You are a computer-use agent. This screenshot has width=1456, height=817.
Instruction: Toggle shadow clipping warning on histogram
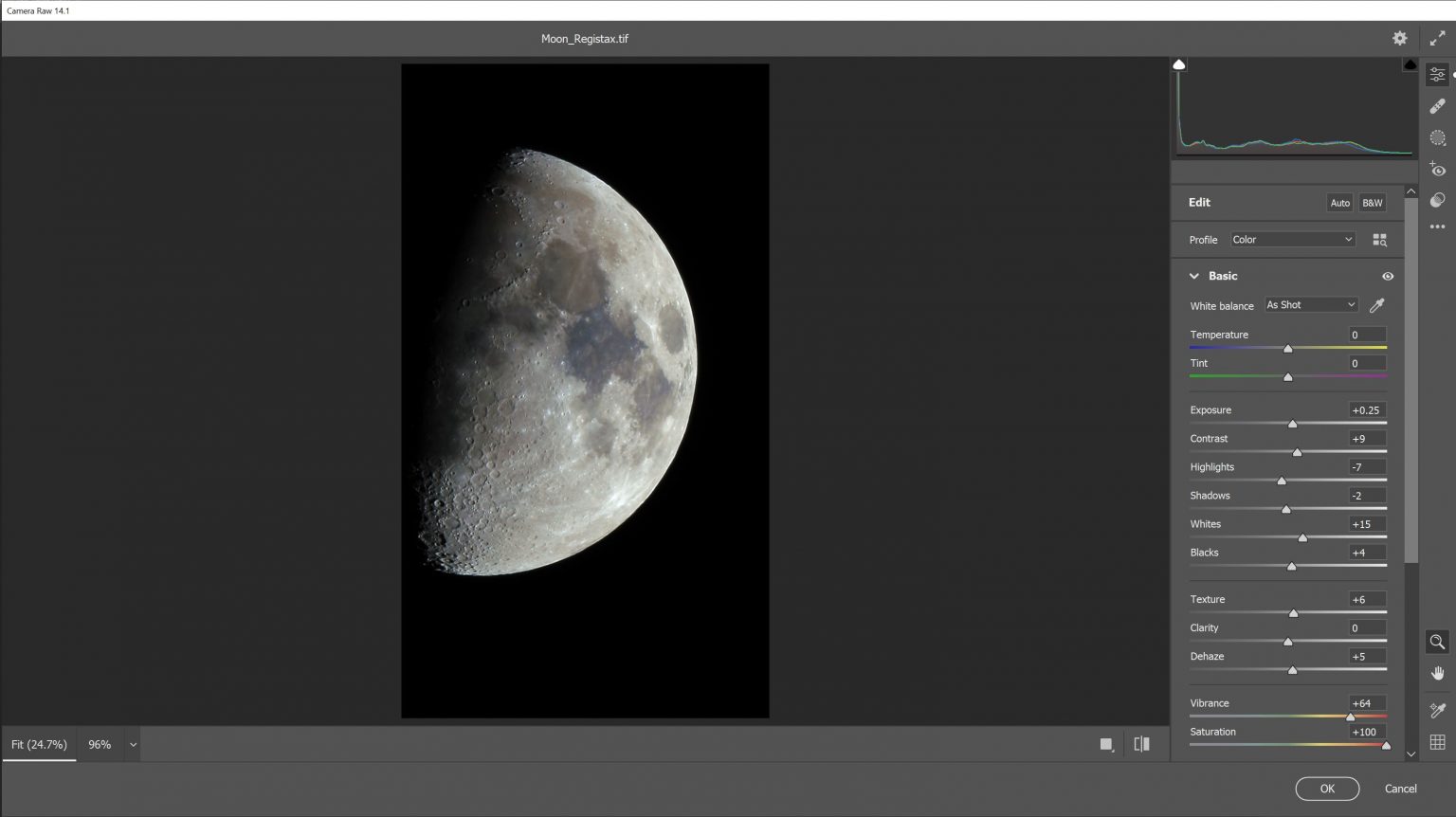click(x=1178, y=64)
